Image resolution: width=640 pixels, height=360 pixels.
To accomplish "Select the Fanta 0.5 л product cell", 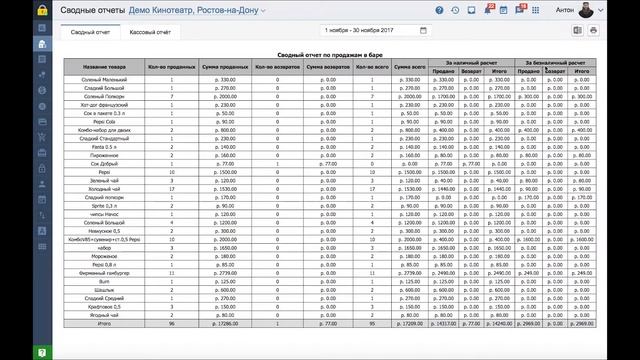I will pyautogui.click(x=104, y=147).
